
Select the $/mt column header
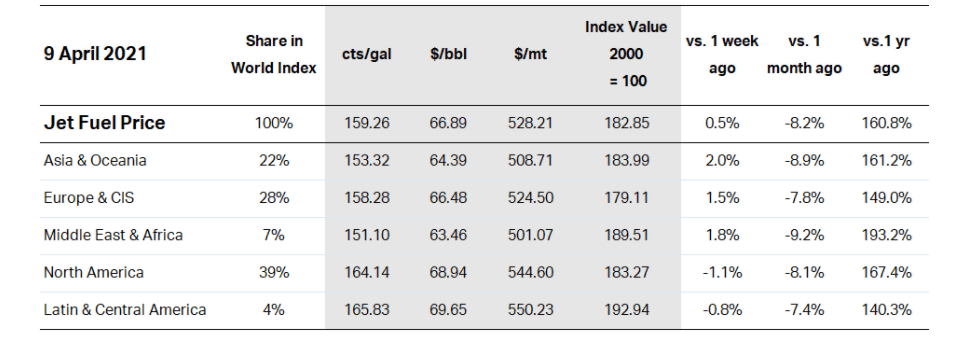click(531, 54)
